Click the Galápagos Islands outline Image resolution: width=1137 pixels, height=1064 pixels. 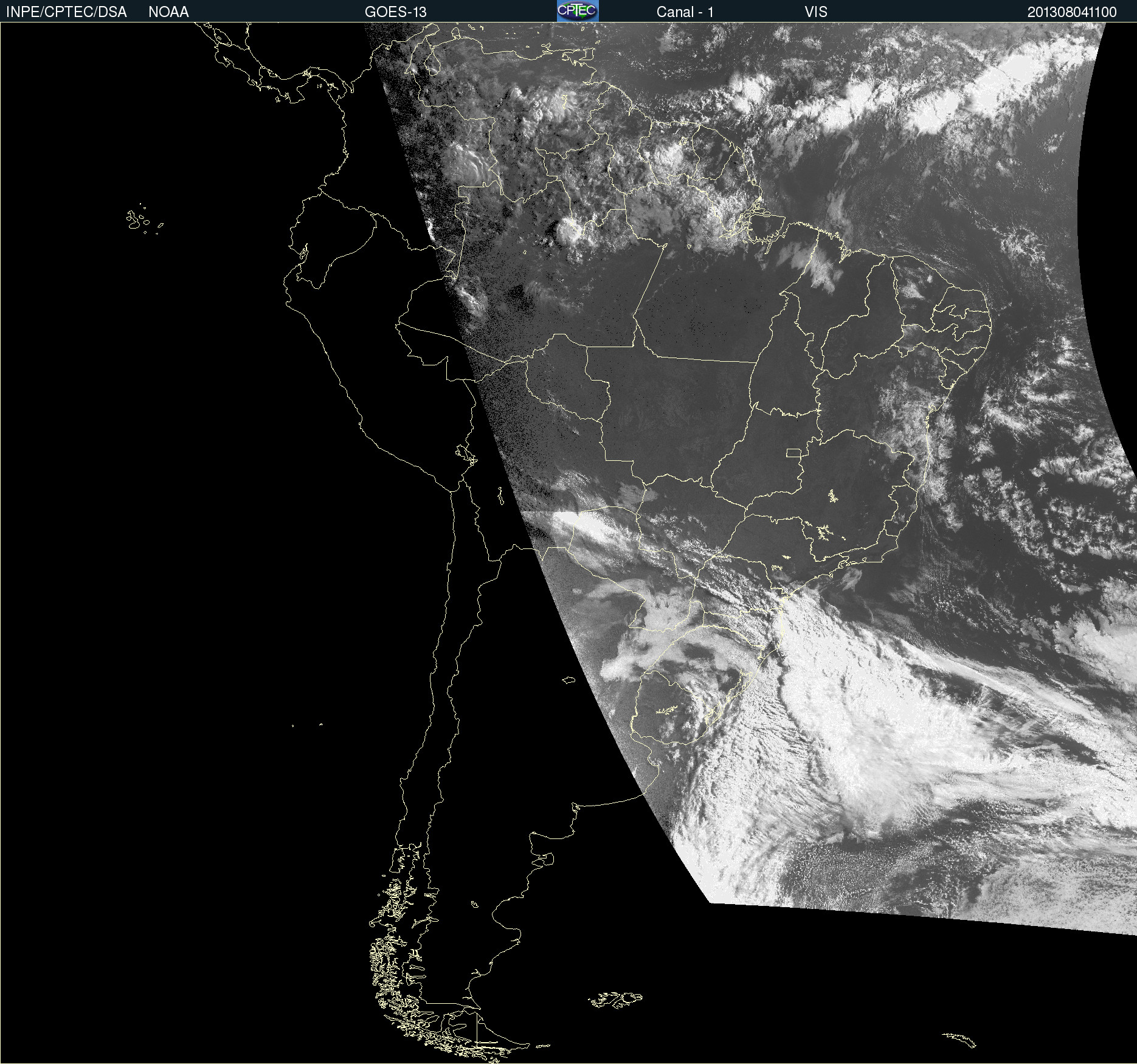(137, 220)
